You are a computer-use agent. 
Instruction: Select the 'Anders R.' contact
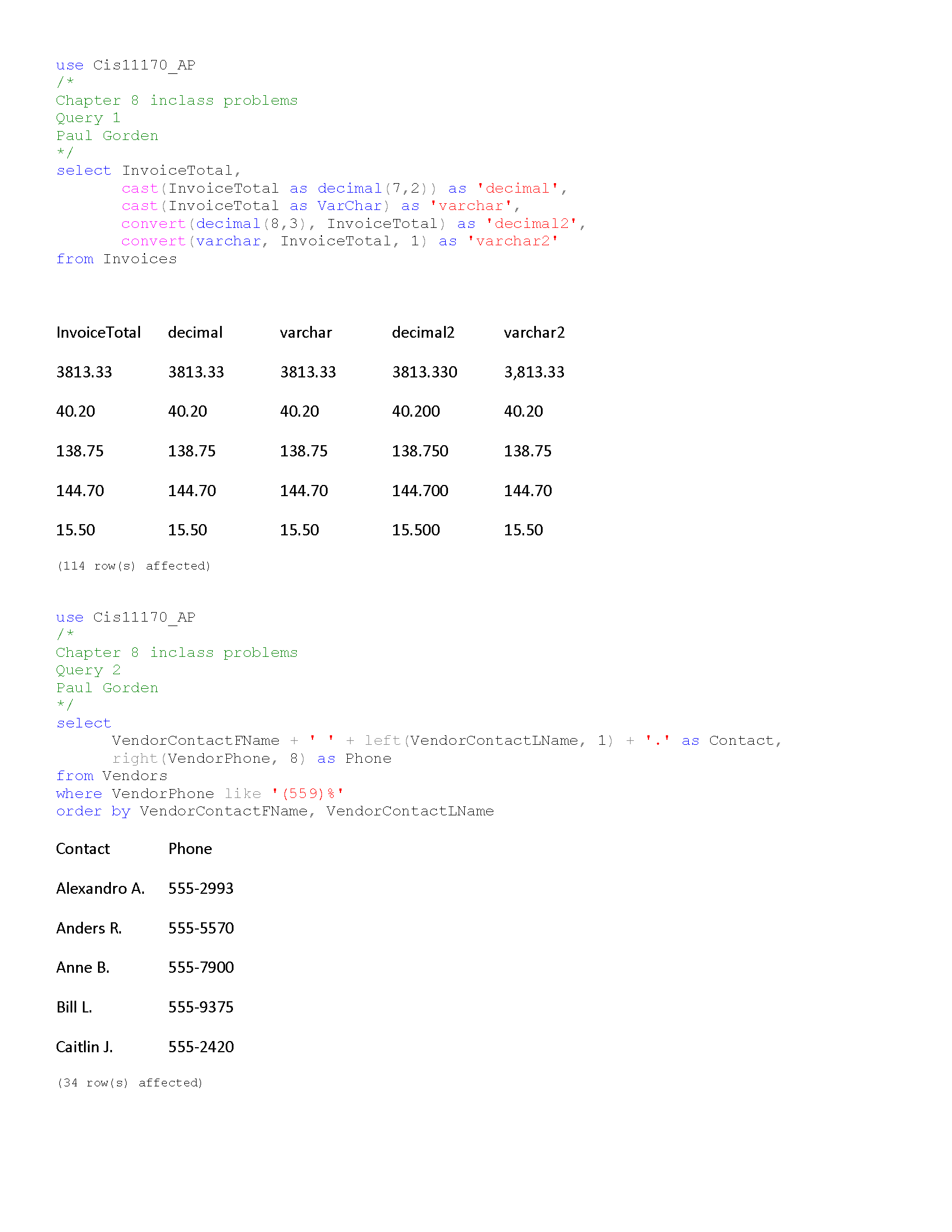point(89,928)
